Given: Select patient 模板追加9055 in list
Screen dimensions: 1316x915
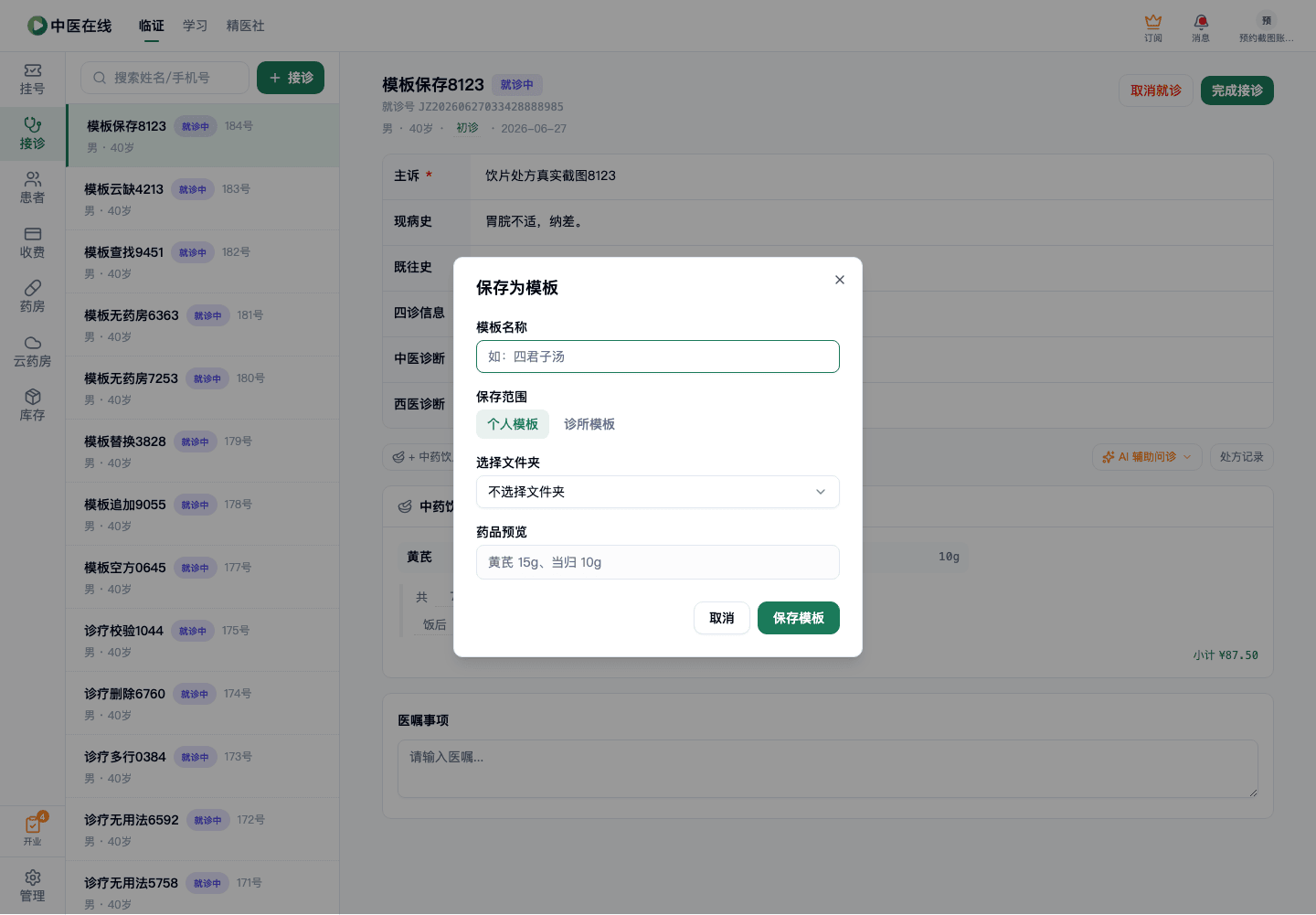Looking at the screenshot, I should [x=203, y=514].
